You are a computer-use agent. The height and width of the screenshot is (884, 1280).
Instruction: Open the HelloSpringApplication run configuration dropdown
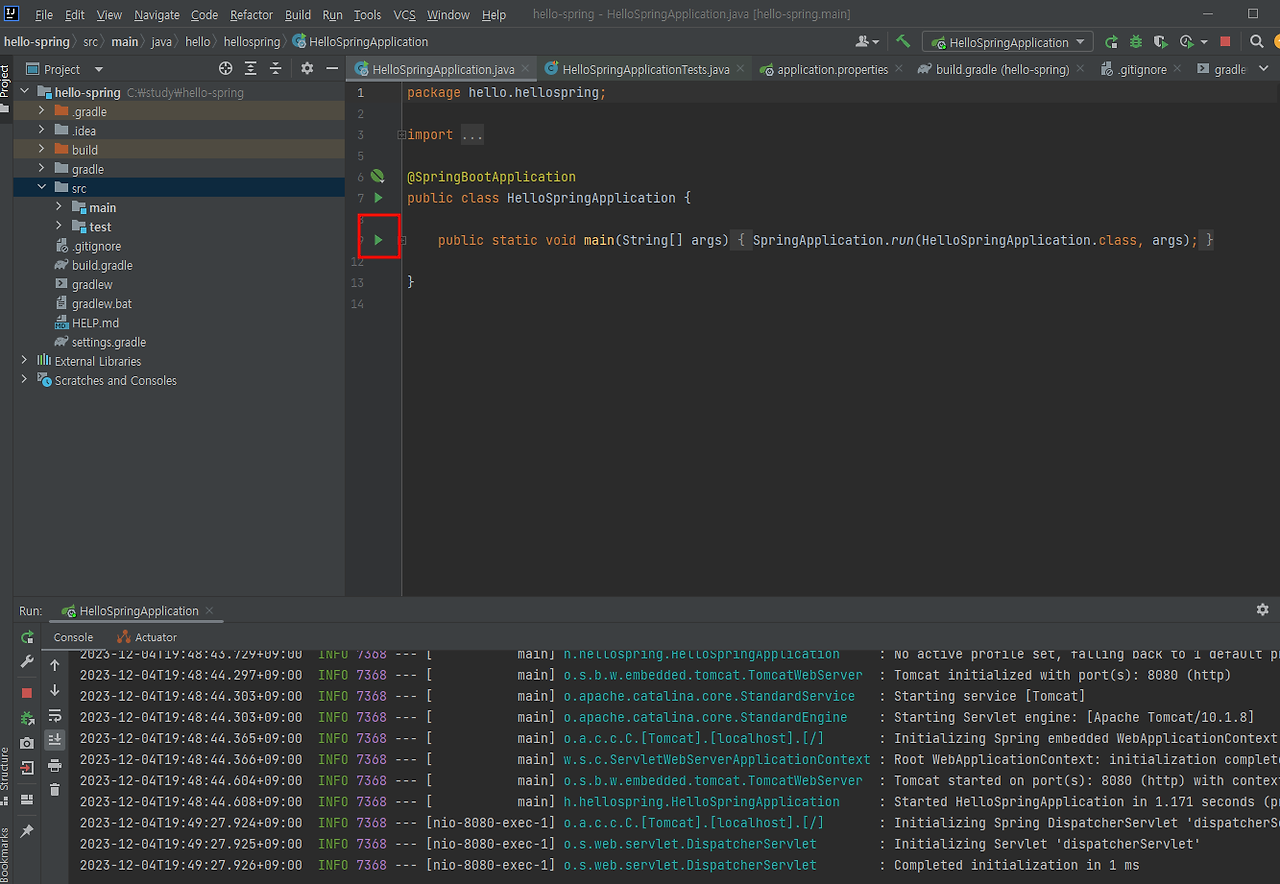point(1008,42)
